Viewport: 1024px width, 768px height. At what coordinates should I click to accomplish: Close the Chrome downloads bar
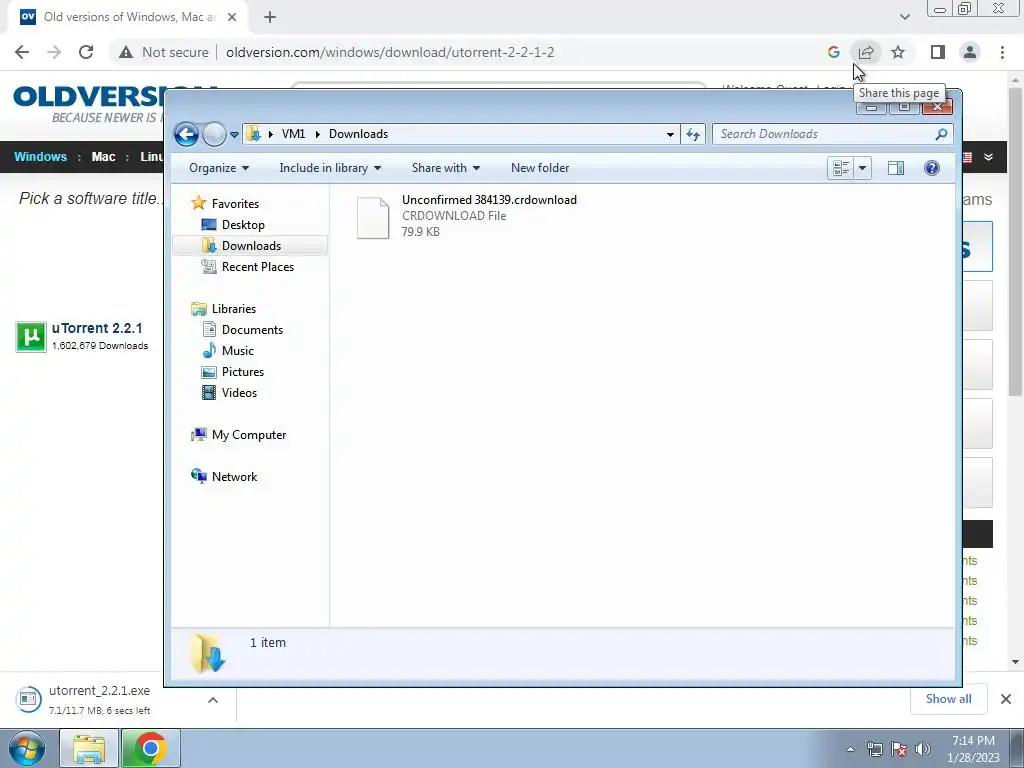click(1006, 699)
